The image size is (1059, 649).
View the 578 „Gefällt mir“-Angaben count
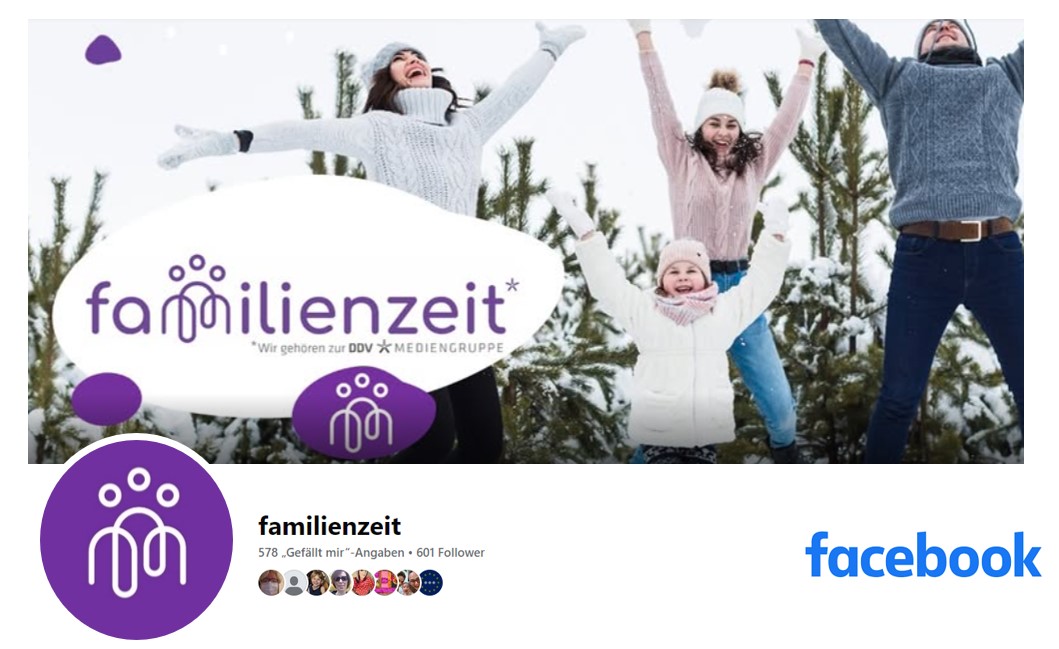331,552
